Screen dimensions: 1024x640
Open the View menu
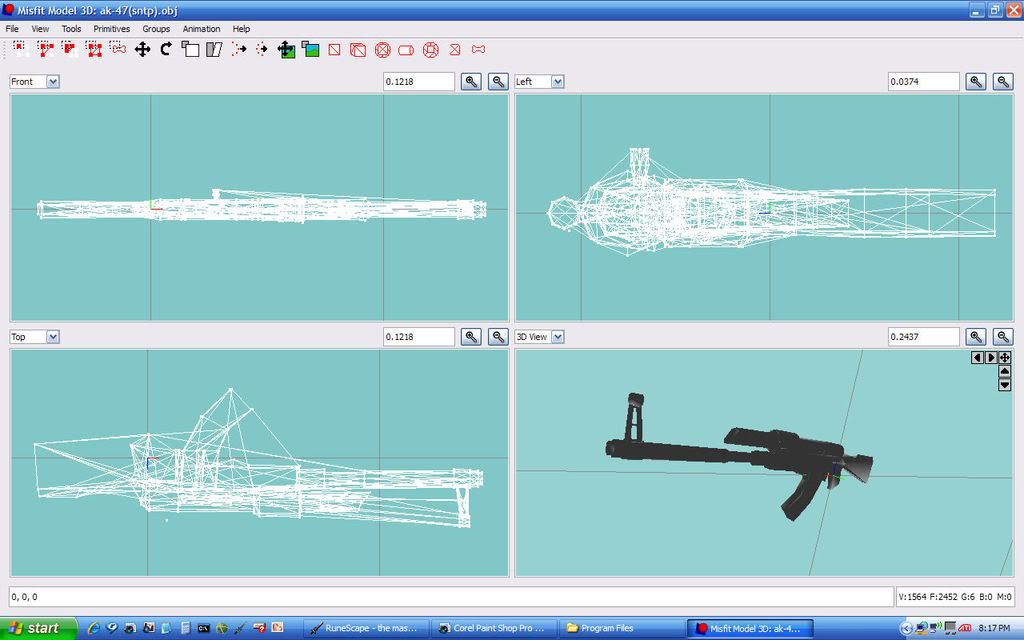coord(40,29)
